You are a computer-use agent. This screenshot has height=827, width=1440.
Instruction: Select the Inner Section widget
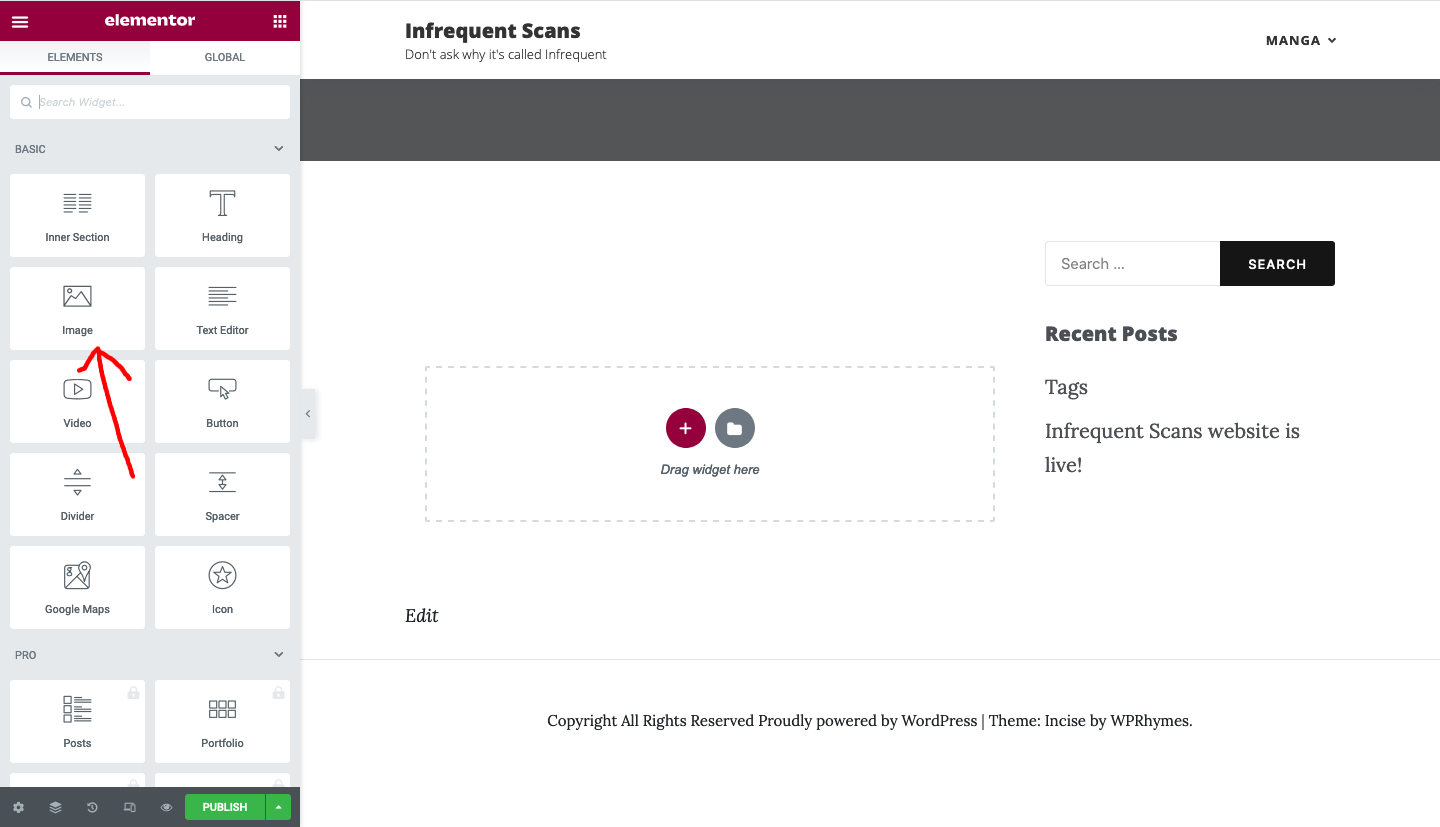[77, 215]
